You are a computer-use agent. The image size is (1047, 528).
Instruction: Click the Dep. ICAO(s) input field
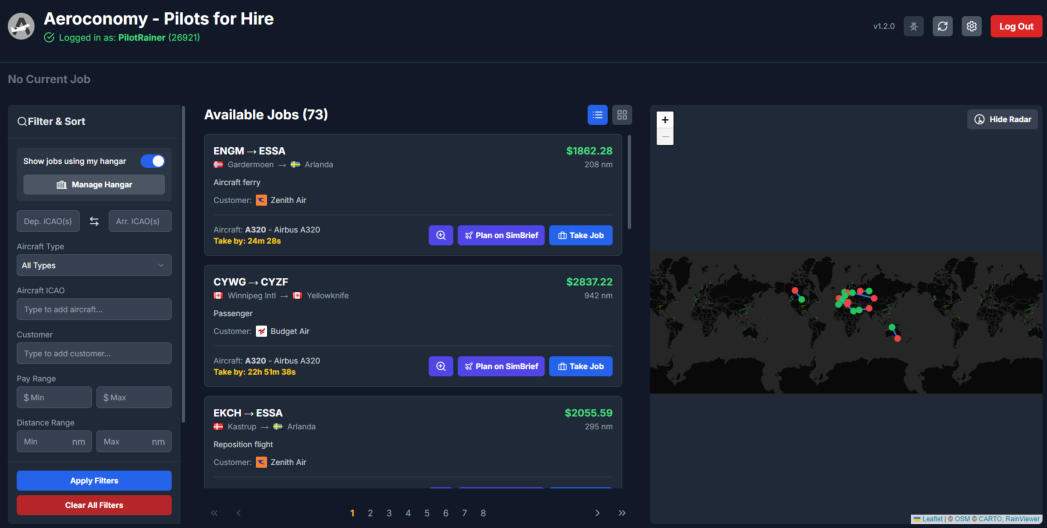tap(48, 221)
